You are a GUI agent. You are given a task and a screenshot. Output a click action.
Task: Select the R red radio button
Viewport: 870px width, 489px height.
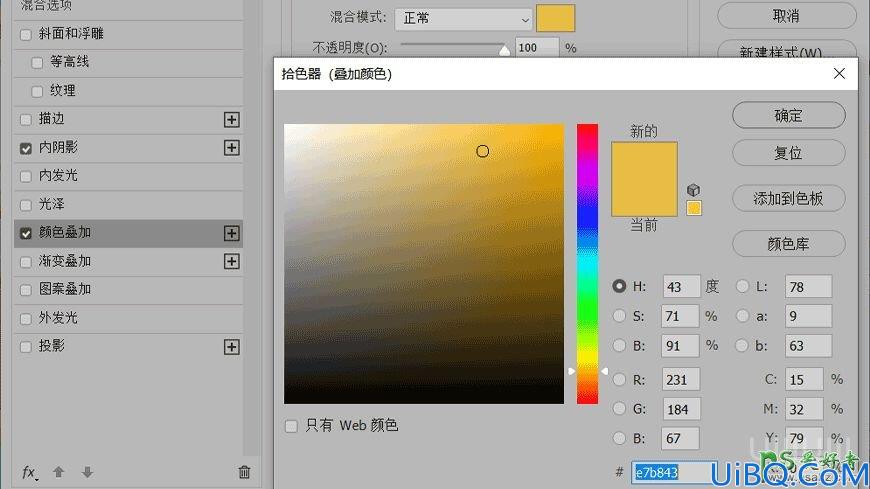point(619,379)
